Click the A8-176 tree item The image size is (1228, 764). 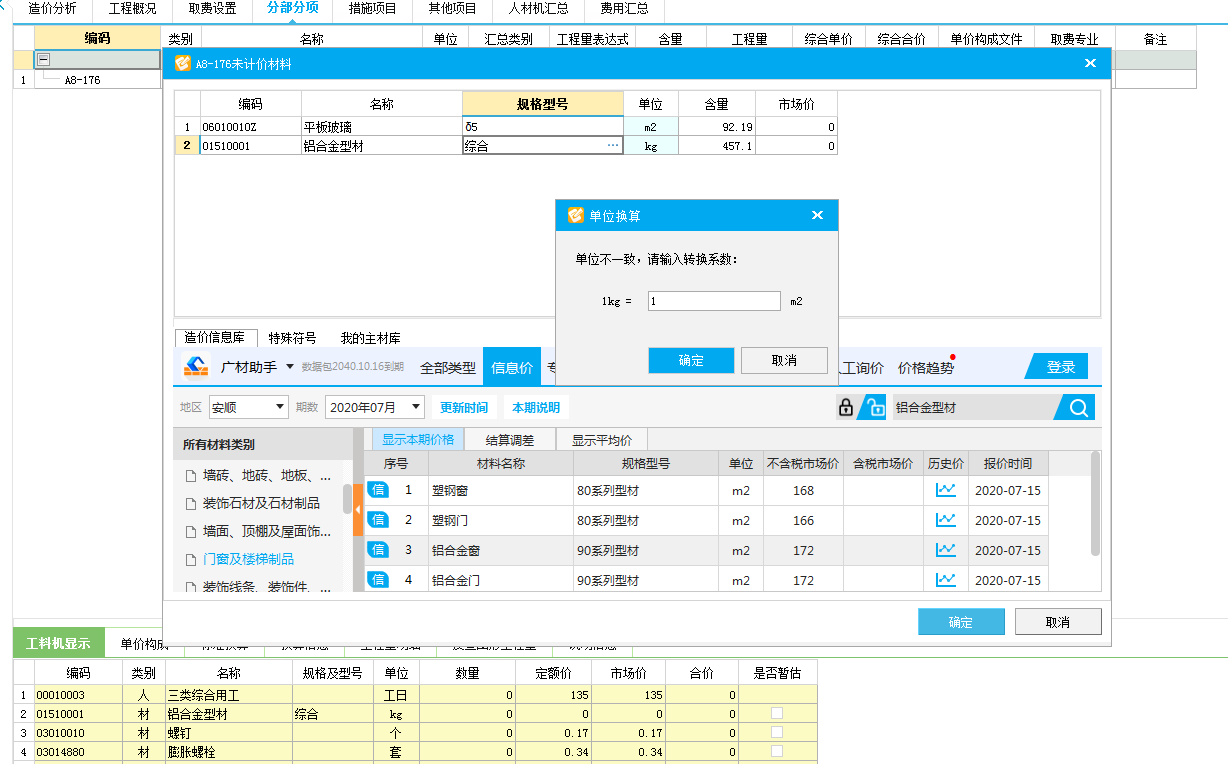(x=82, y=79)
